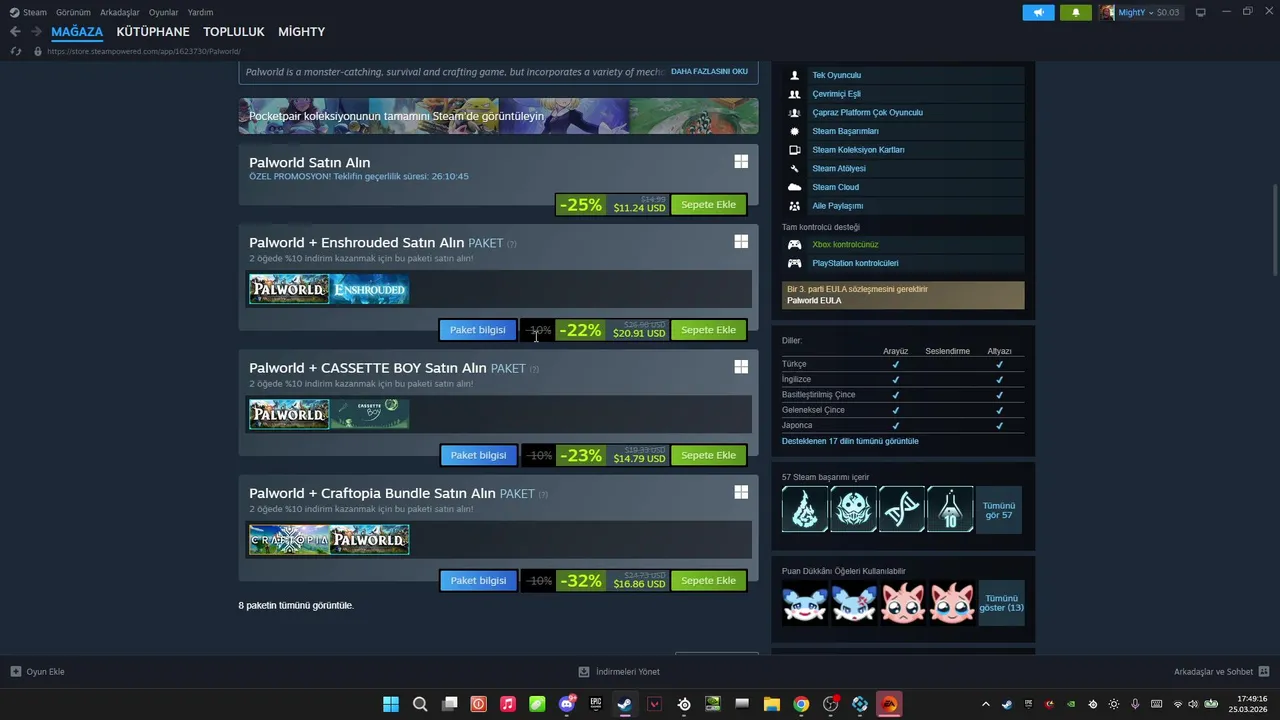Open Steam Cloud feature
1280x720 pixels.
[903, 187]
